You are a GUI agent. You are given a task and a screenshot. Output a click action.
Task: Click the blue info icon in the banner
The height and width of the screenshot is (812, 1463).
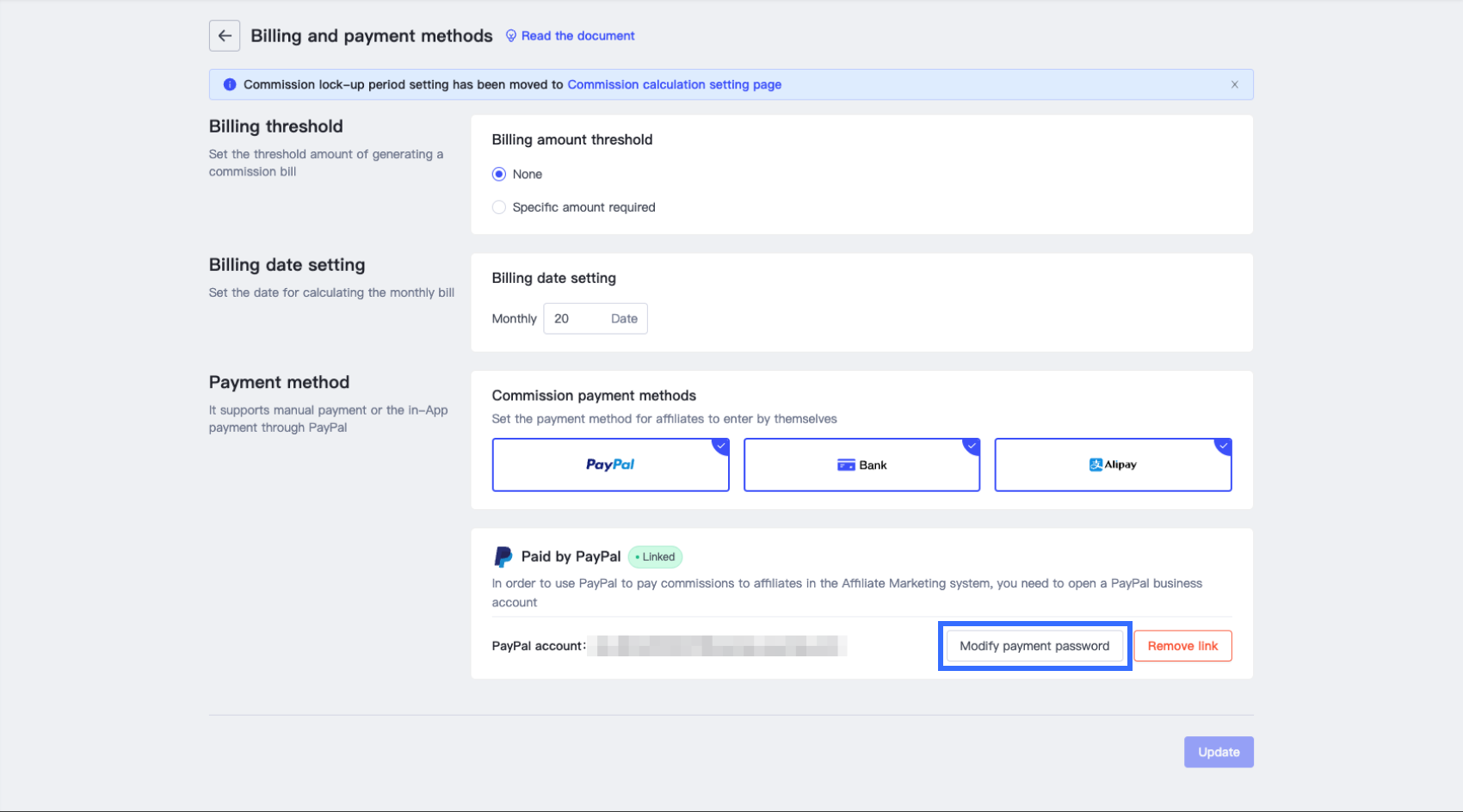pos(230,84)
